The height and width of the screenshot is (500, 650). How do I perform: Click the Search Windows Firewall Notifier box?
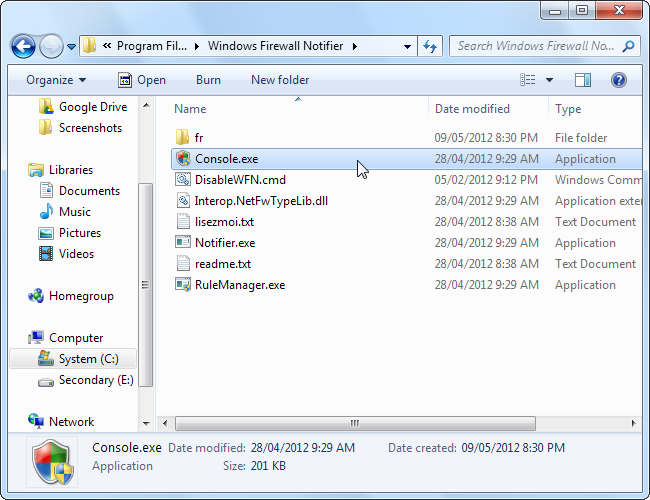tap(535, 46)
